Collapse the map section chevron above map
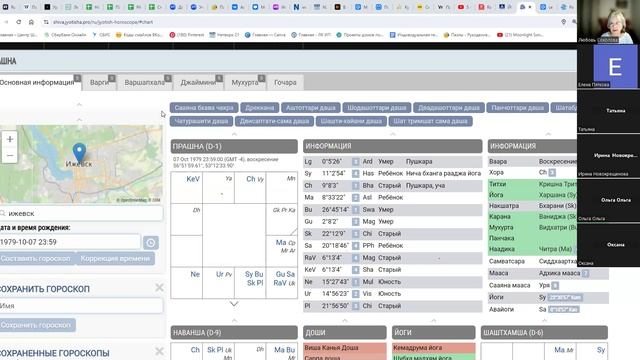Image resolution: width=640 pixels, height=360 pixels. [79, 120]
